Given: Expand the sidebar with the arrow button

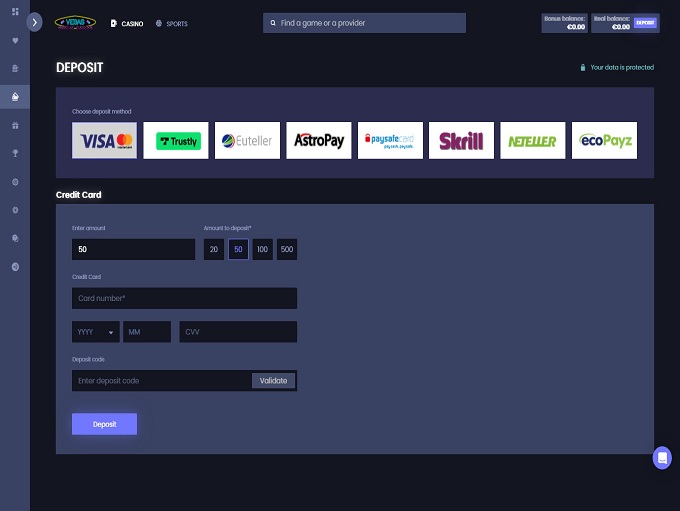Looking at the screenshot, I should [x=35, y=21].
